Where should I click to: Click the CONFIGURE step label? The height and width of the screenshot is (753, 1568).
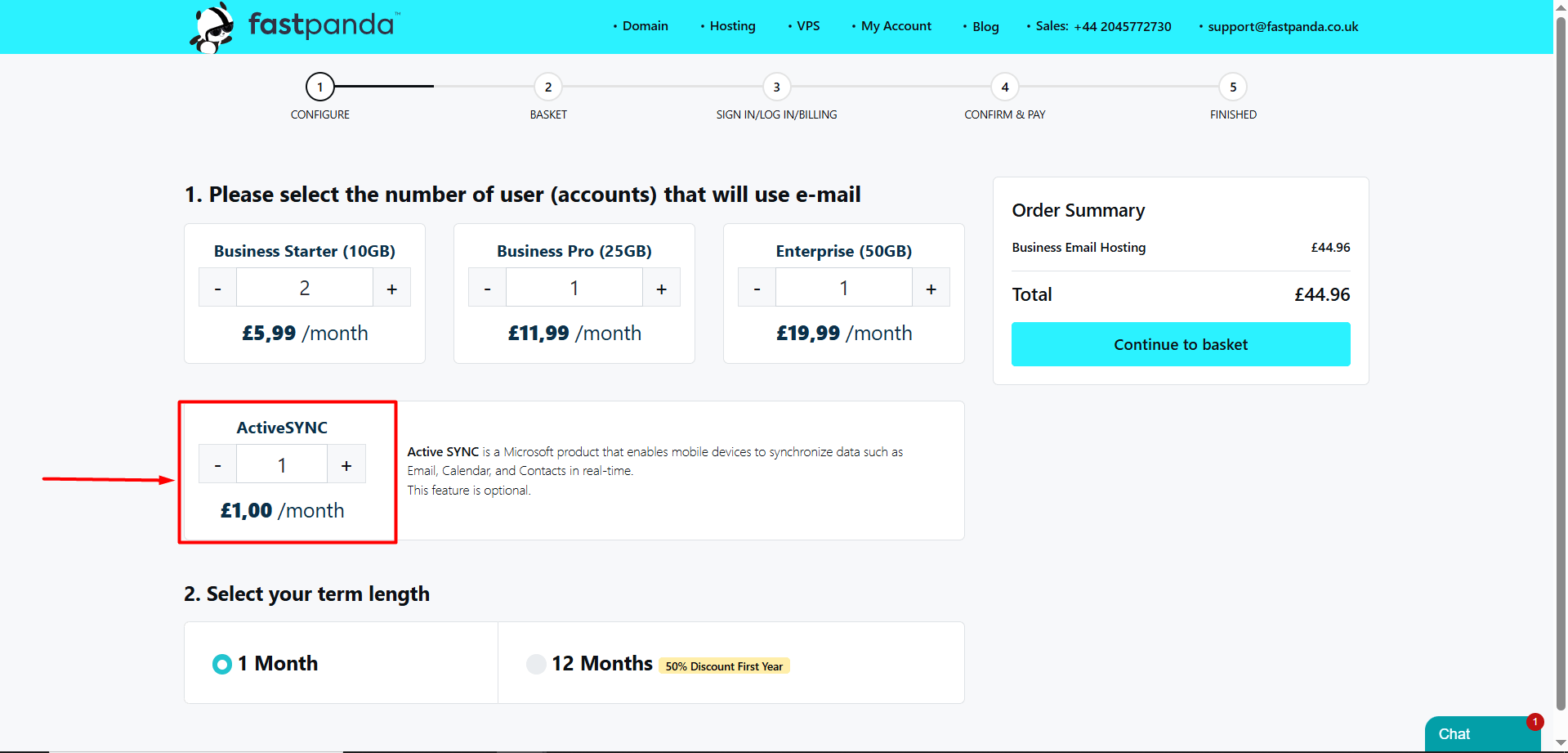[x=320, y=114]
